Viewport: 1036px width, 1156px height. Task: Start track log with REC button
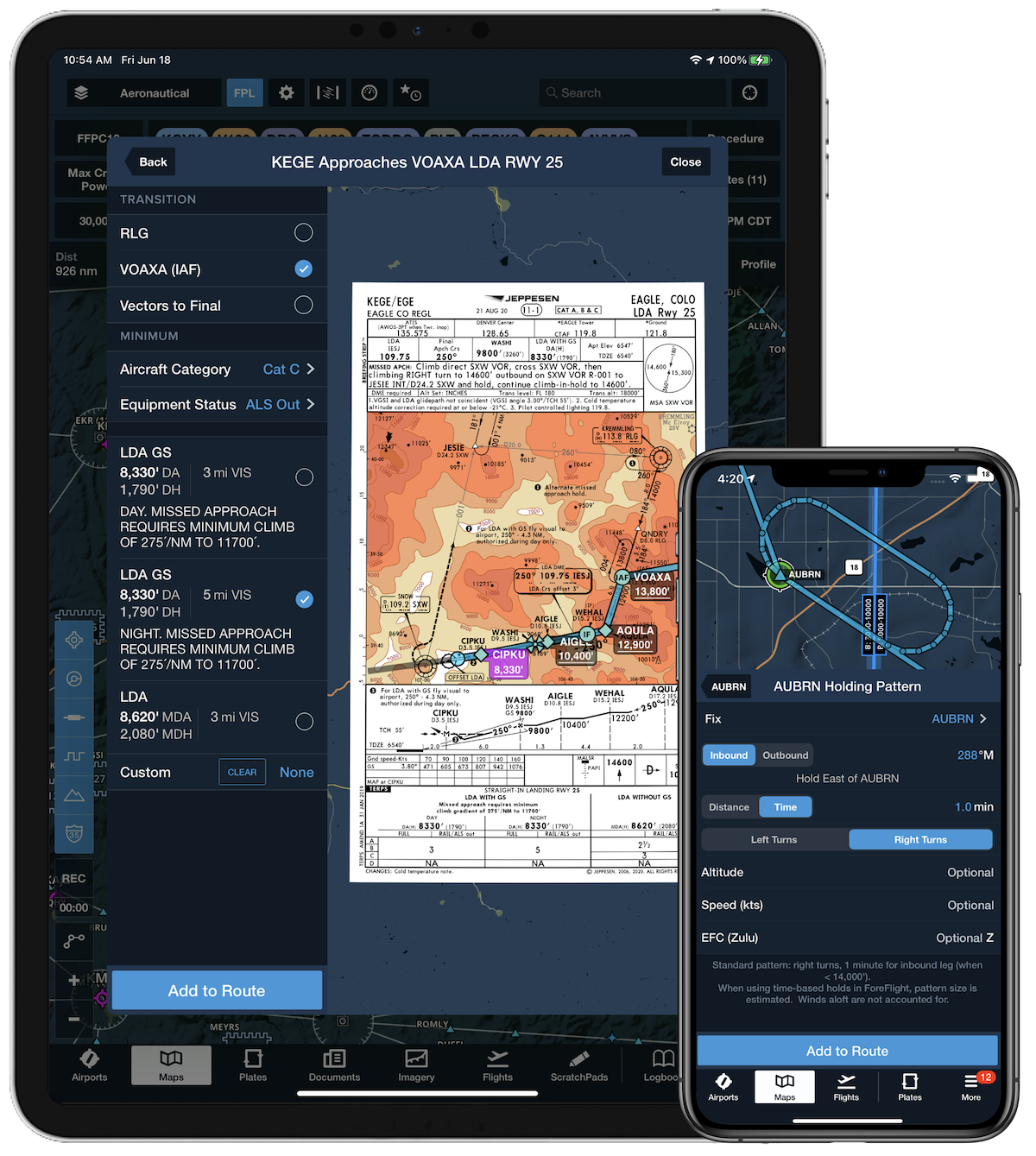[74, 879]
